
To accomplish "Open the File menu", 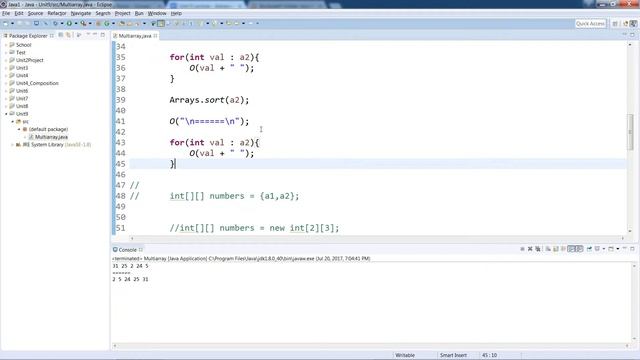I will (6, 13).
